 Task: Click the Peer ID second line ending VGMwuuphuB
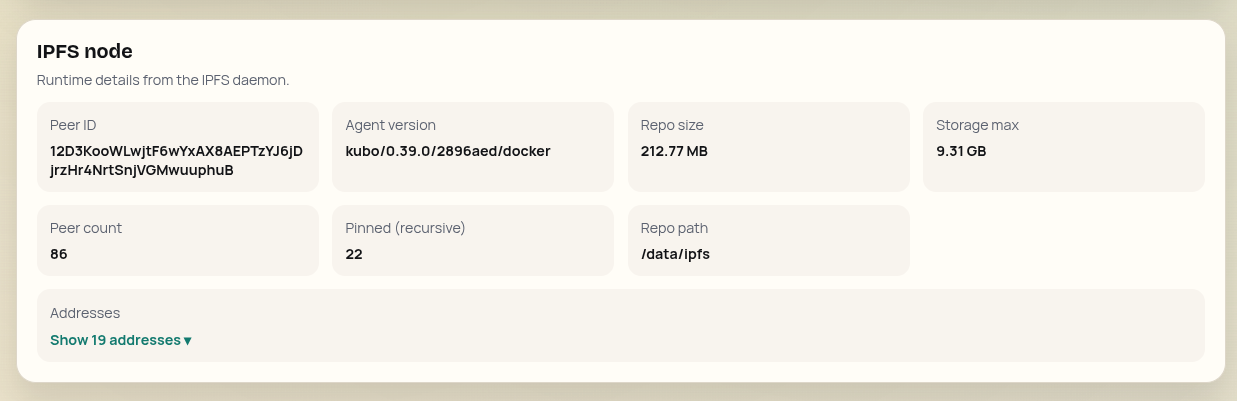[x=141, y=170]
